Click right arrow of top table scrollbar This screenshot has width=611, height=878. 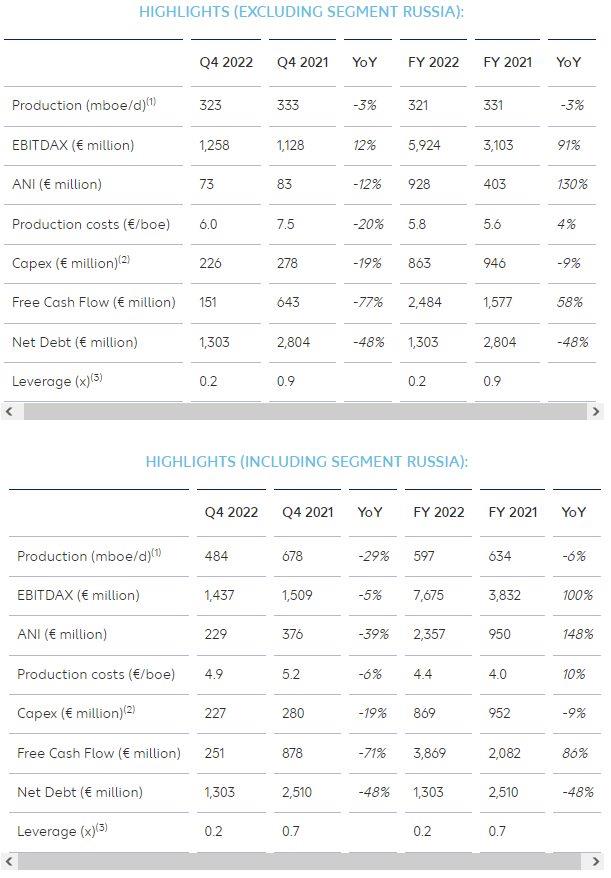click(x=596, y=412)
